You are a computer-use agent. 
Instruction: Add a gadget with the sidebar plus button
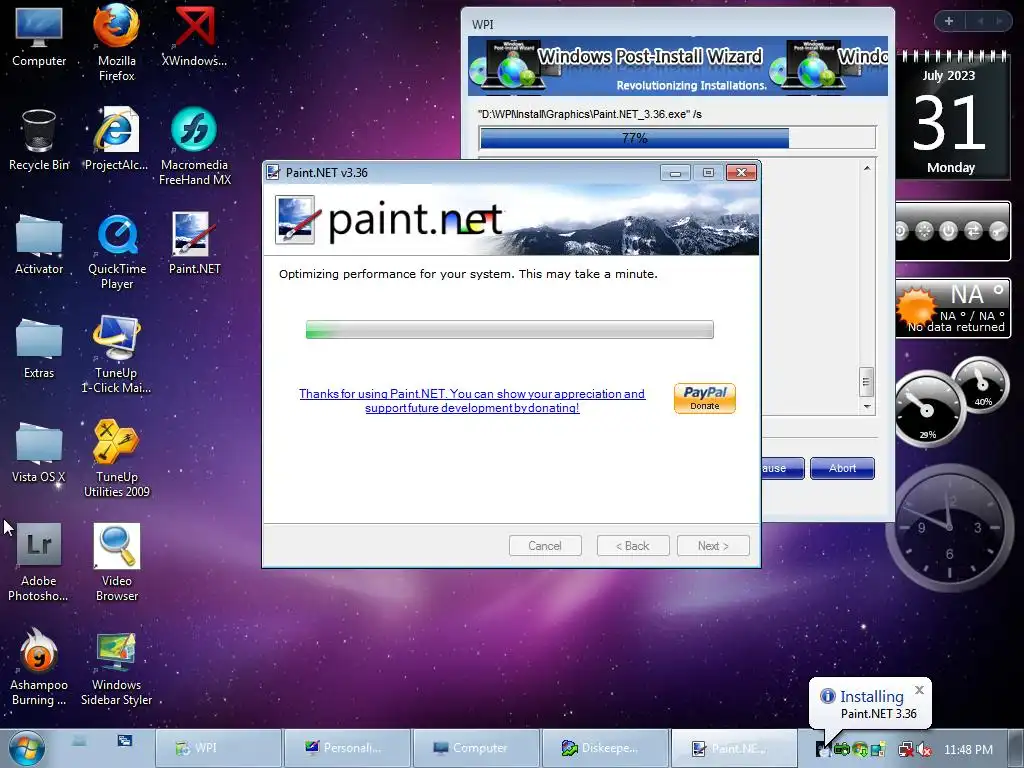click(x=949, y=21)
